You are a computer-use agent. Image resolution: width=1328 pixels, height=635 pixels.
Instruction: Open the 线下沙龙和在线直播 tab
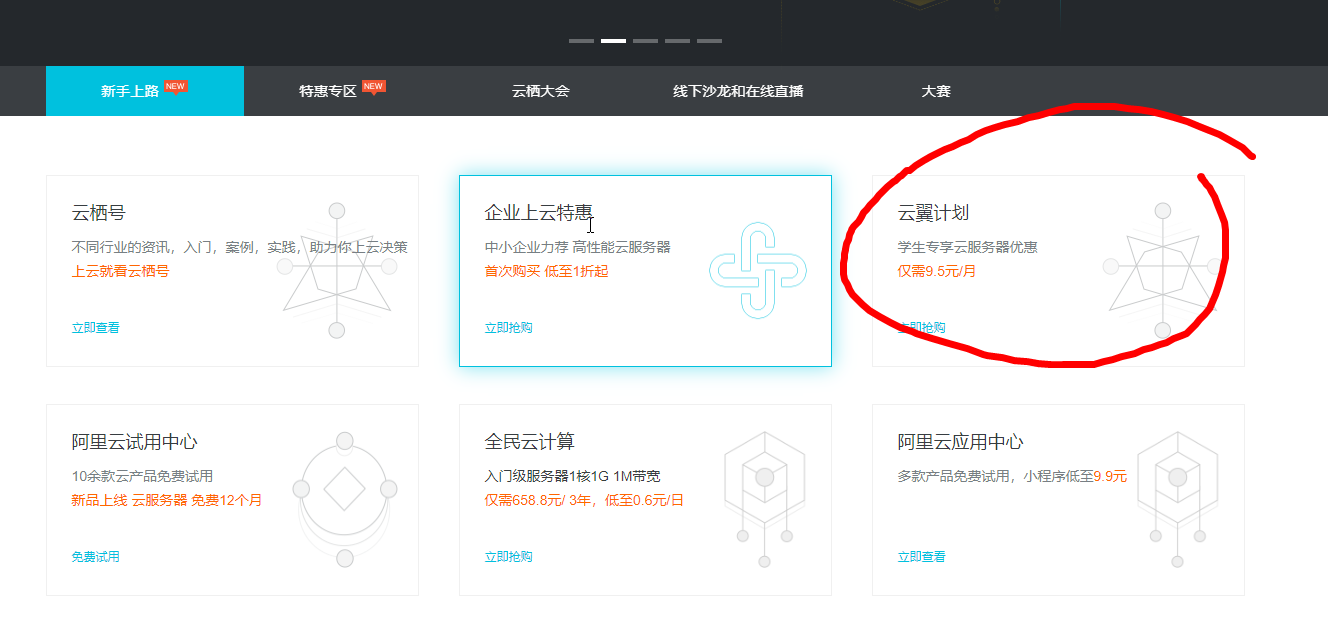point(738,91)
